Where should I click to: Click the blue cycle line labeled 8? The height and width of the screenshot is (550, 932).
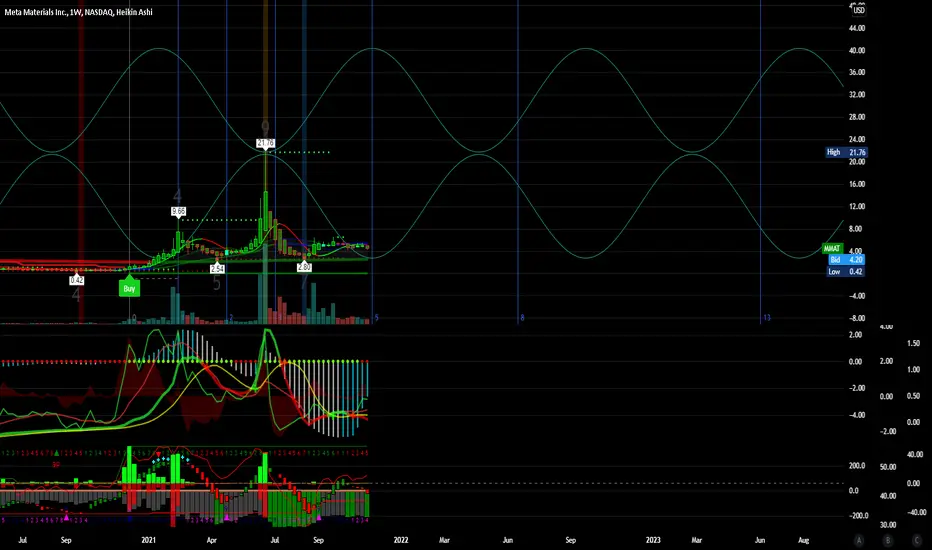pyautogui.click(x=520, y=160)
